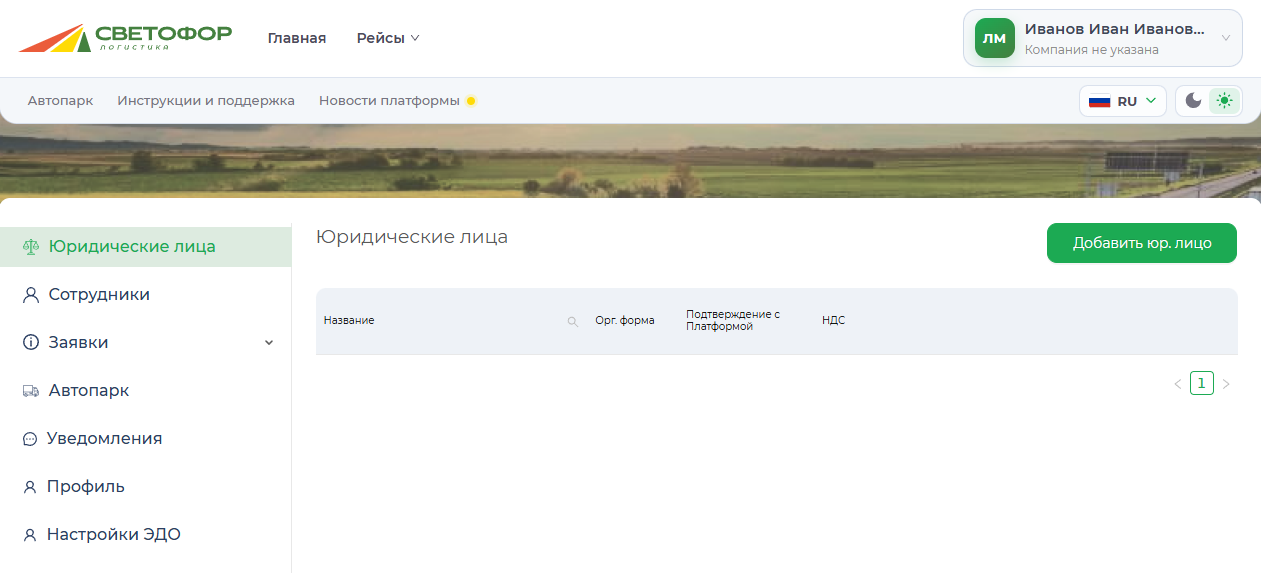Open the RU language dropdown
Screen dimensions: 1261x583
coord(1123,101)
